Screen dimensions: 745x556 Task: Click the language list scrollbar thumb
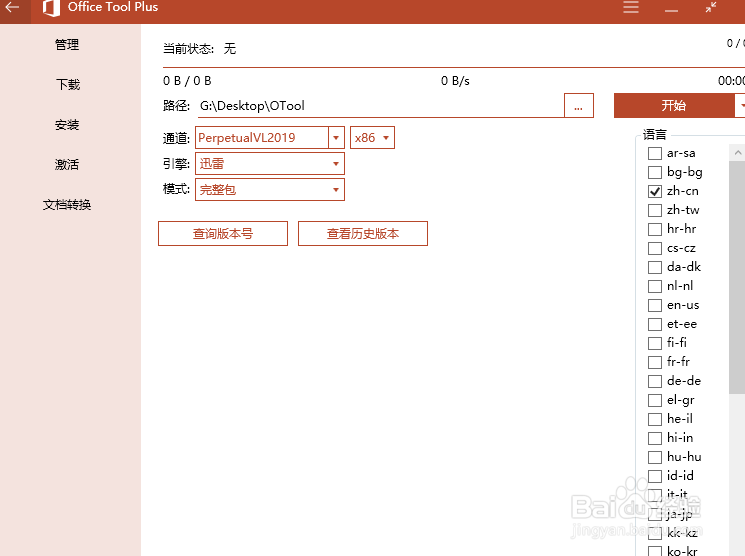coord(737,278)
